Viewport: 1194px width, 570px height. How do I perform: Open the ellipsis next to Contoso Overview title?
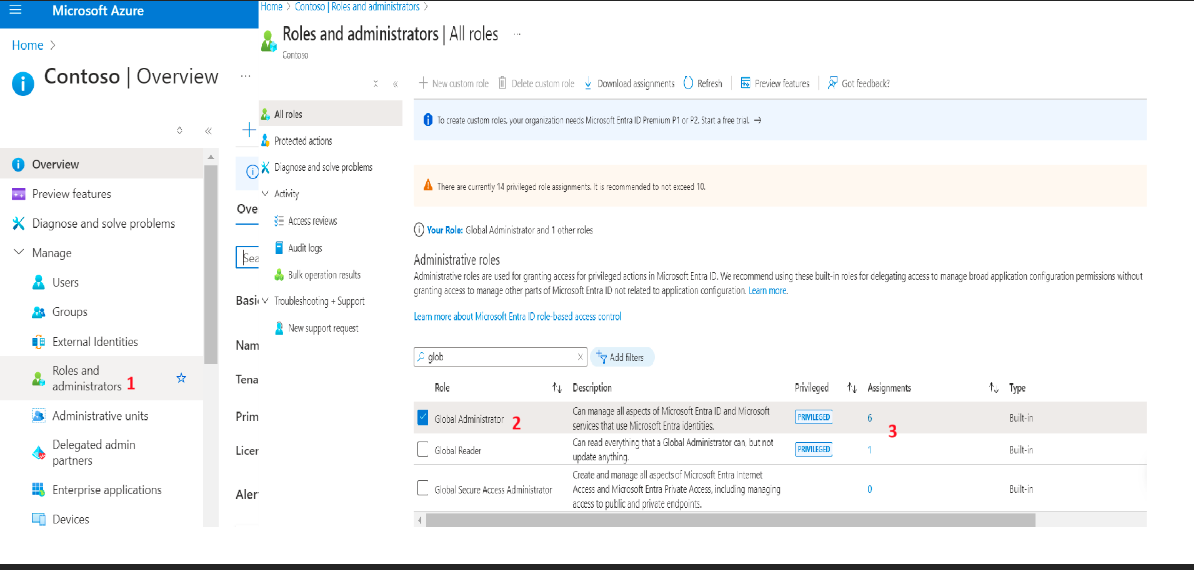(245, 76)
